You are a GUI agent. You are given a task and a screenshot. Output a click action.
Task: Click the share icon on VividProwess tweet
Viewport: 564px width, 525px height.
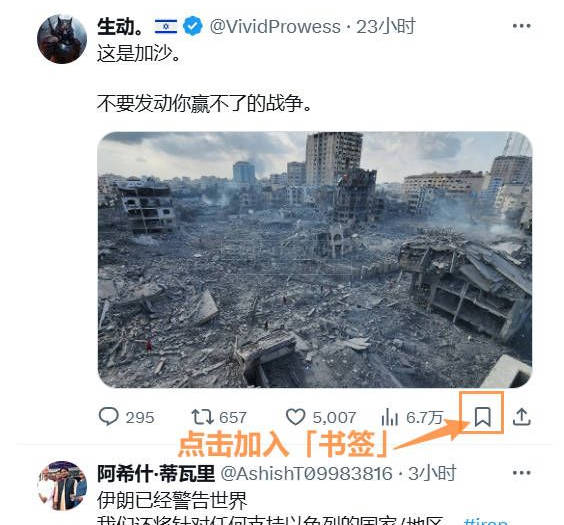point(522,417)
